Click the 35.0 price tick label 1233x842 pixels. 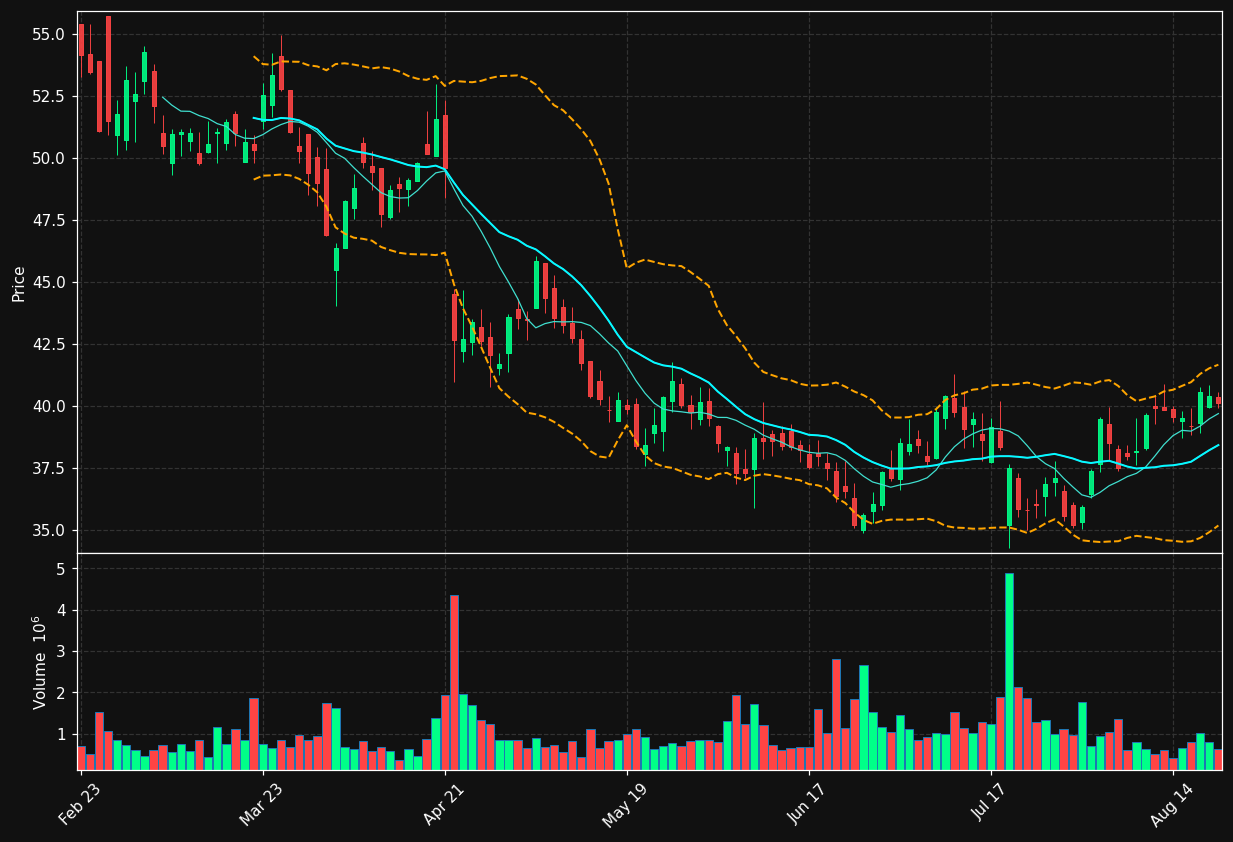pyautogui.click(x=49, y=530)
